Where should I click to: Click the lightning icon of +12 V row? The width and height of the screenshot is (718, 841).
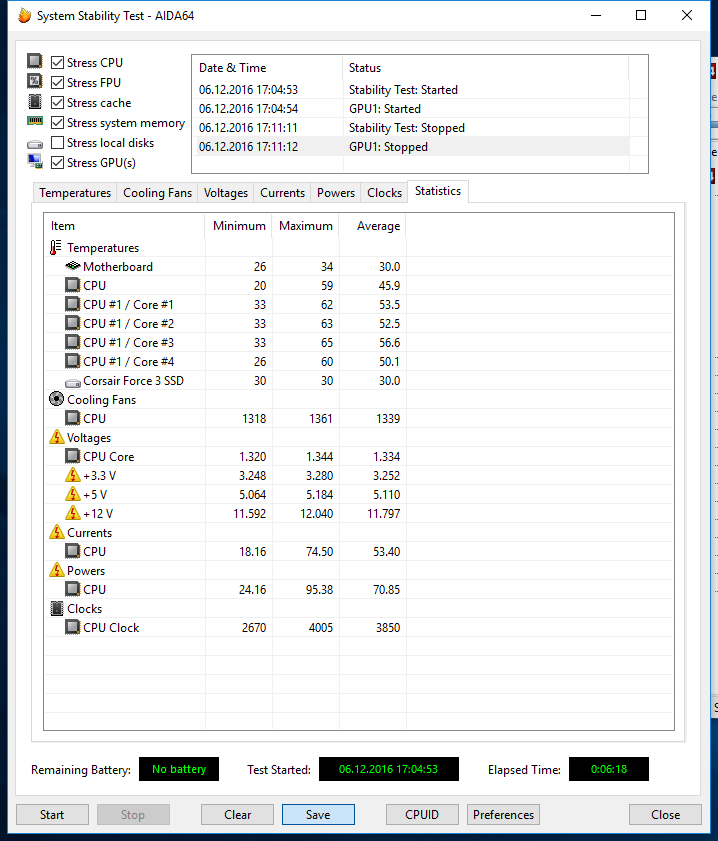(73, 513)
